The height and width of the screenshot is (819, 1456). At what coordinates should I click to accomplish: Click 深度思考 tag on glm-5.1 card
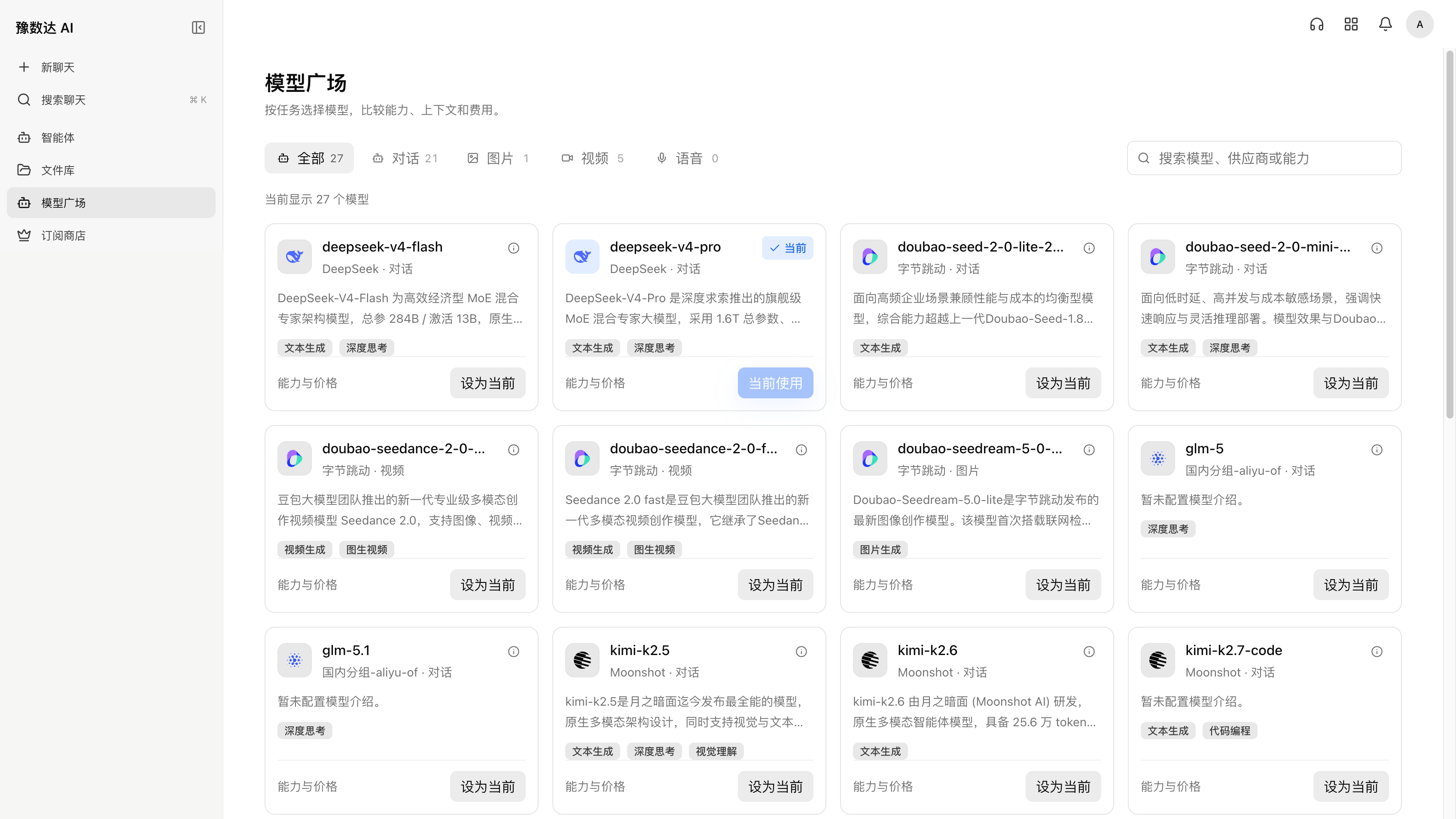pyautogui.click(x=305, y=730)
